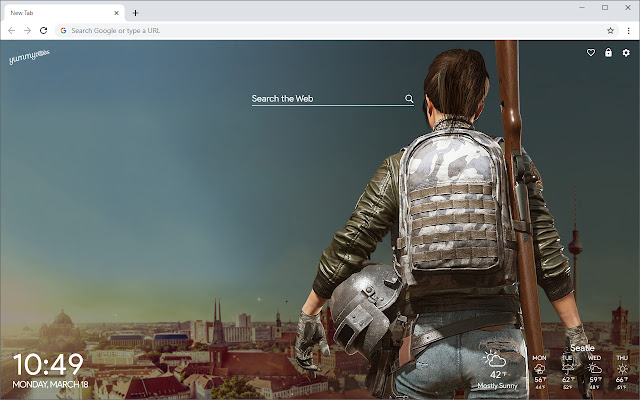The image size is (640, 400).
Task: Click the lock icon on the wallpaper
Action: point(608,53)
